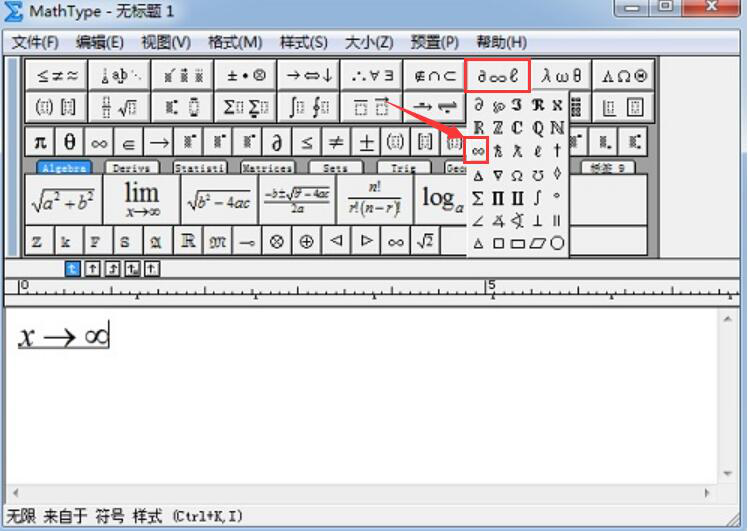
Task: Insert the not-equal sign from the small bar
Action: click(336, 142)
